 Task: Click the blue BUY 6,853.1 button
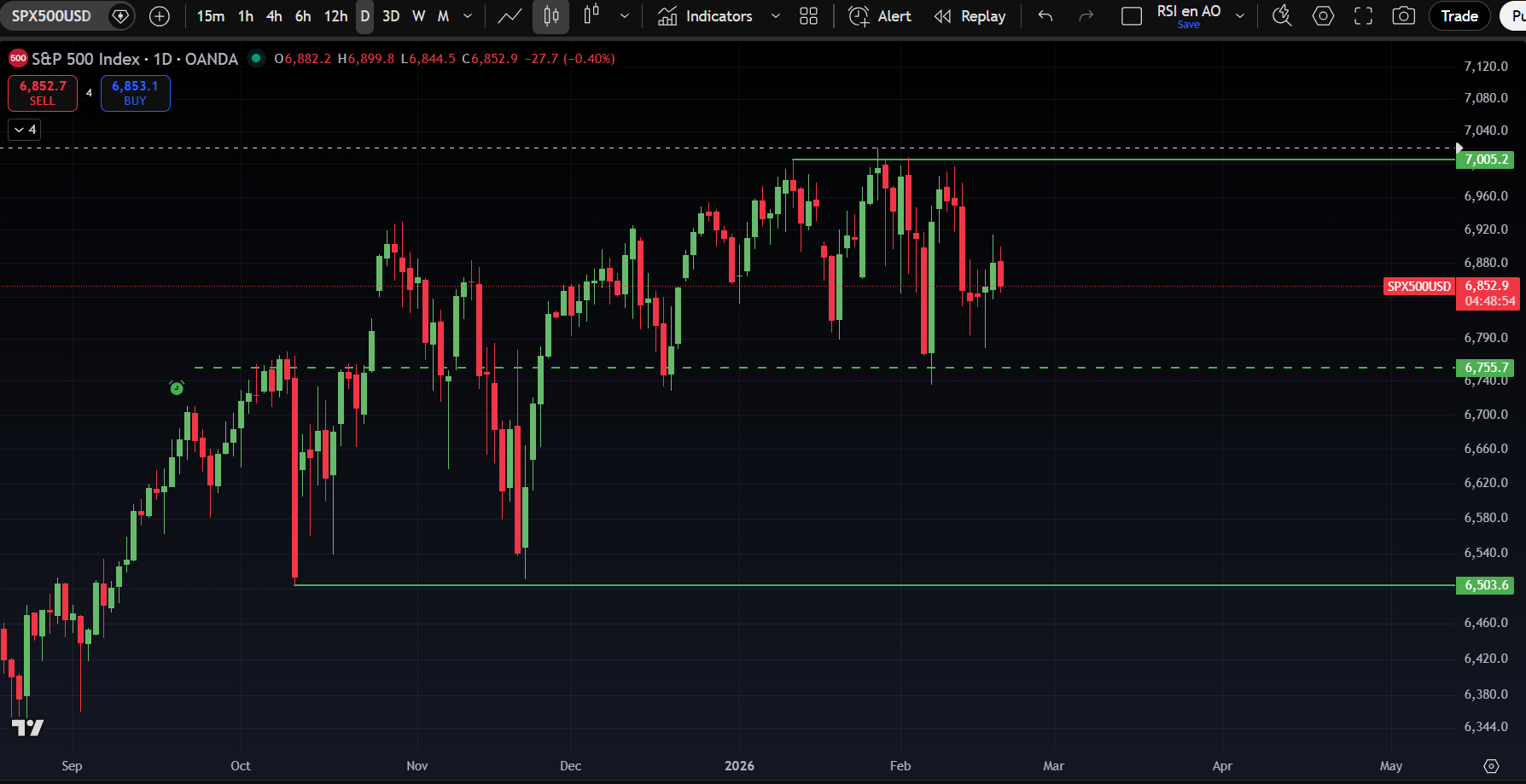coord(135,93)
